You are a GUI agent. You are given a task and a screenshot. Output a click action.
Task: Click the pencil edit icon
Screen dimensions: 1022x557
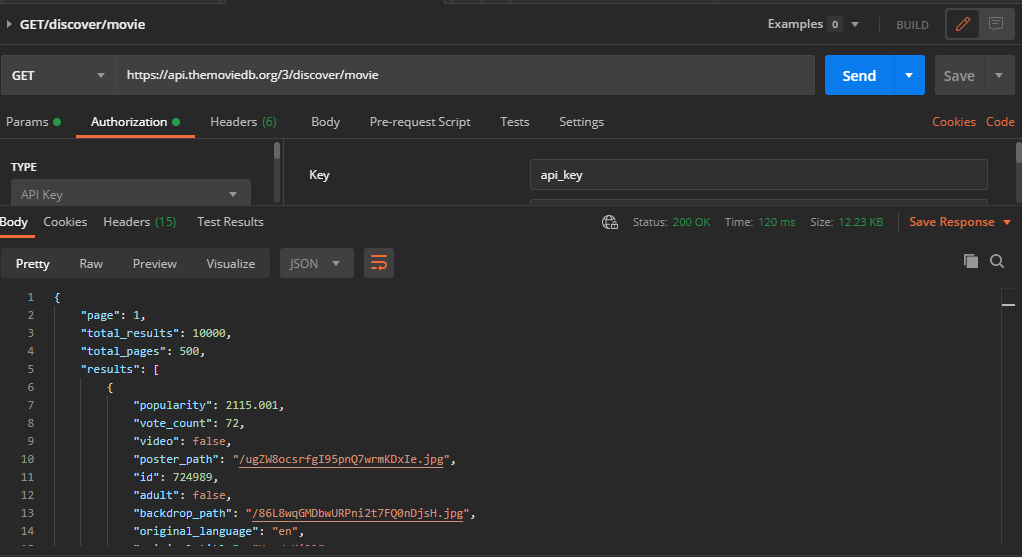tap(963, 25)
